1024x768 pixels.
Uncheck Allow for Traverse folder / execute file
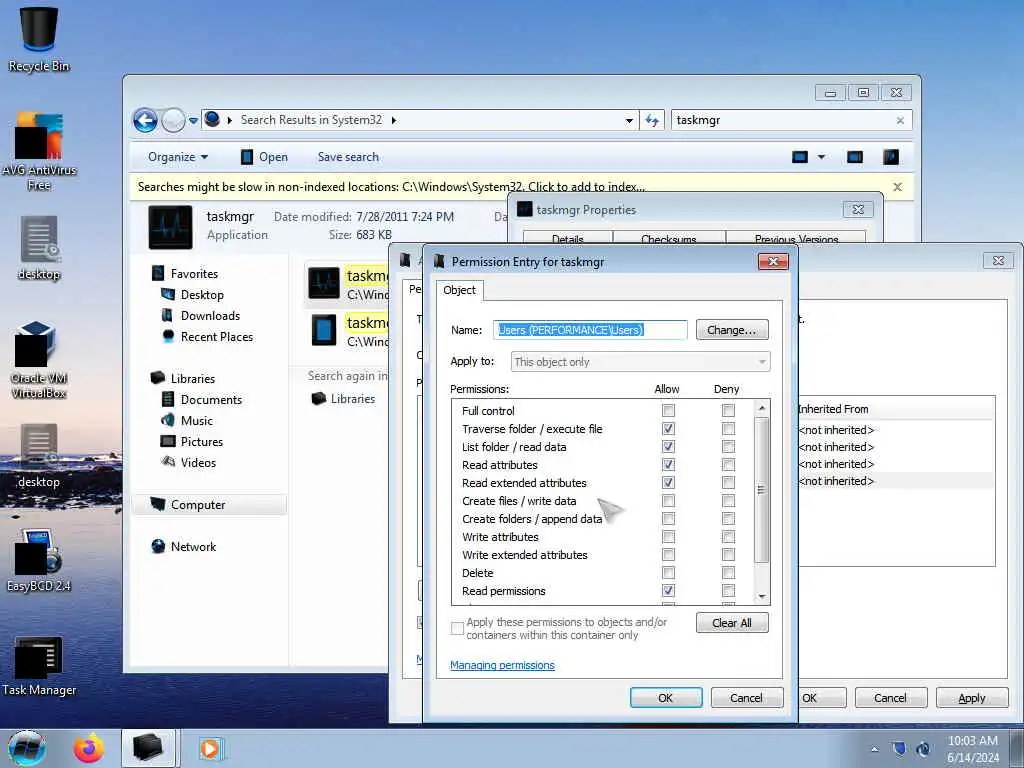(x=668, y=429)
